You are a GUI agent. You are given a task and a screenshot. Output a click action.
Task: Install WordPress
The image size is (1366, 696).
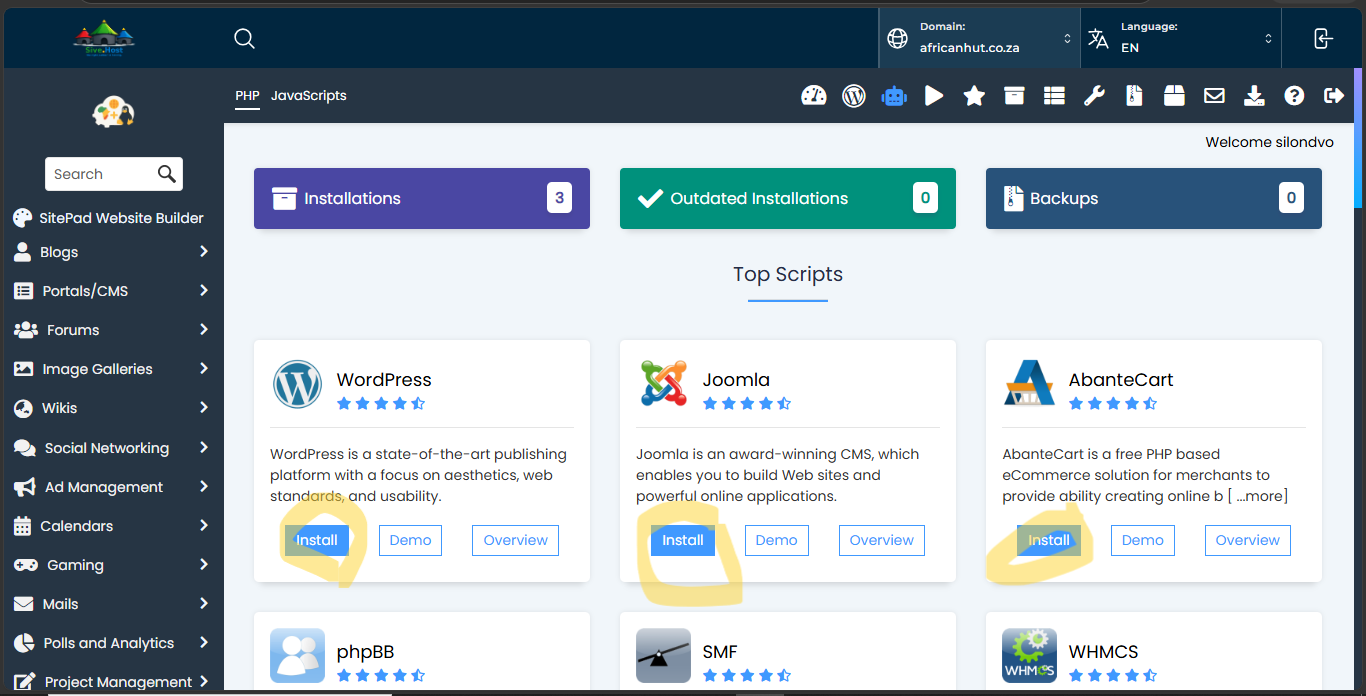(x=317, y=540)
